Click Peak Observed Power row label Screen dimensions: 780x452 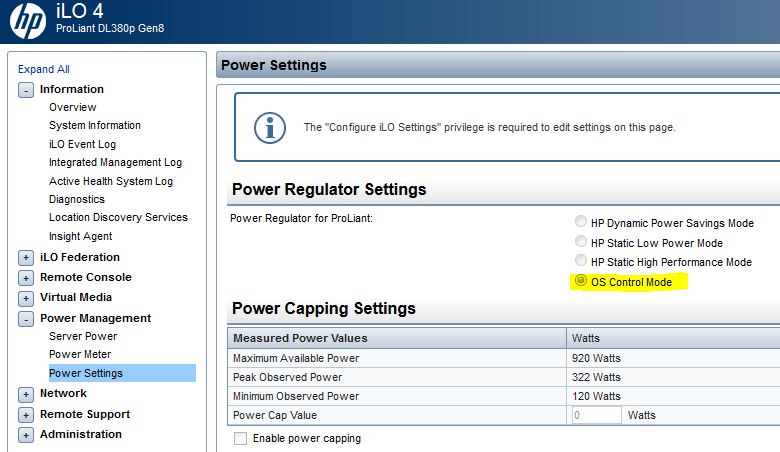tap(287, 377)
